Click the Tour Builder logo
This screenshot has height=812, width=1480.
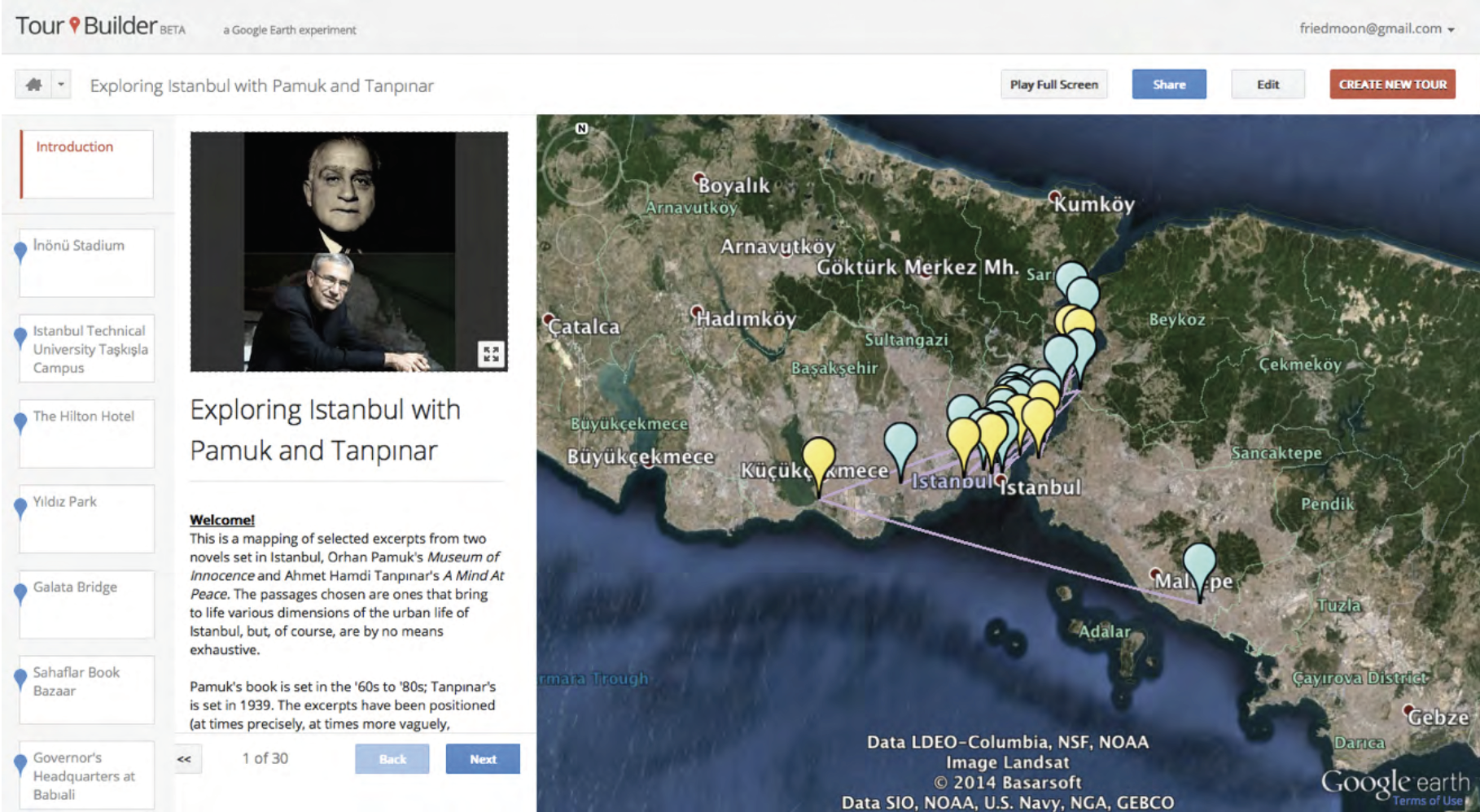point(100,27)
